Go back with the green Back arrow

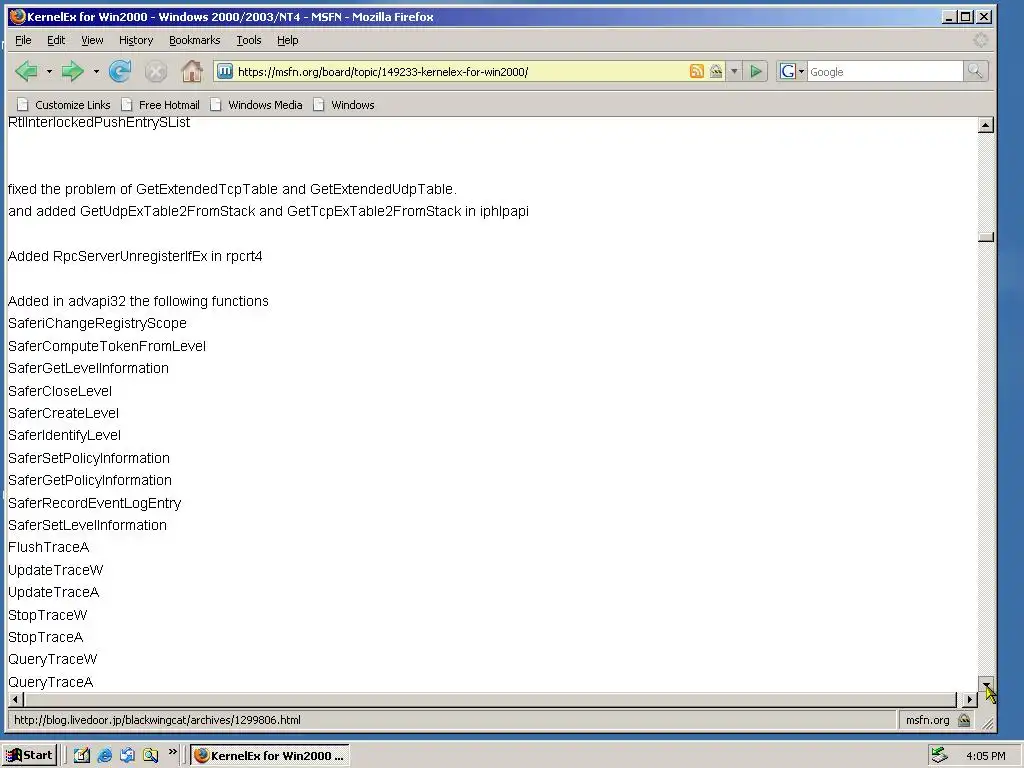click(27, 71)
